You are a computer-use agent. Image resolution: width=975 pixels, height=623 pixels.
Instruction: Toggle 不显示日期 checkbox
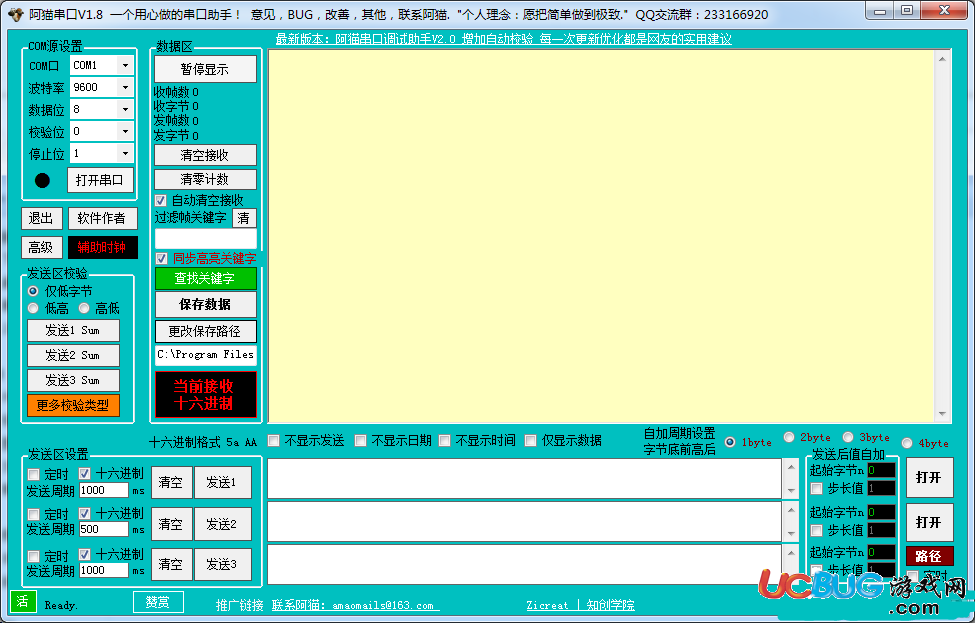(361, 441)
